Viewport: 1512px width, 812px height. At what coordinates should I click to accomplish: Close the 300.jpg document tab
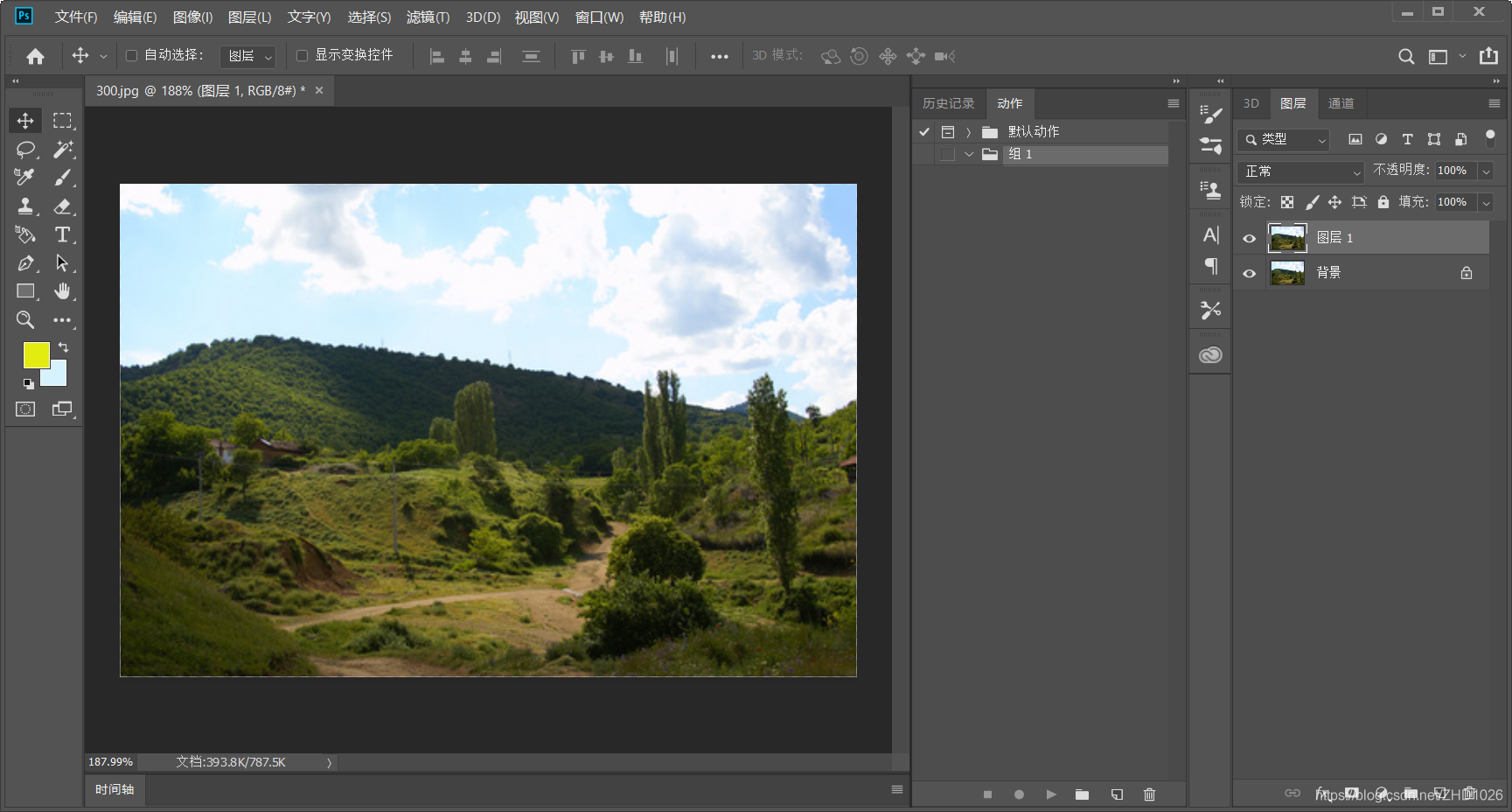point(319,90)
